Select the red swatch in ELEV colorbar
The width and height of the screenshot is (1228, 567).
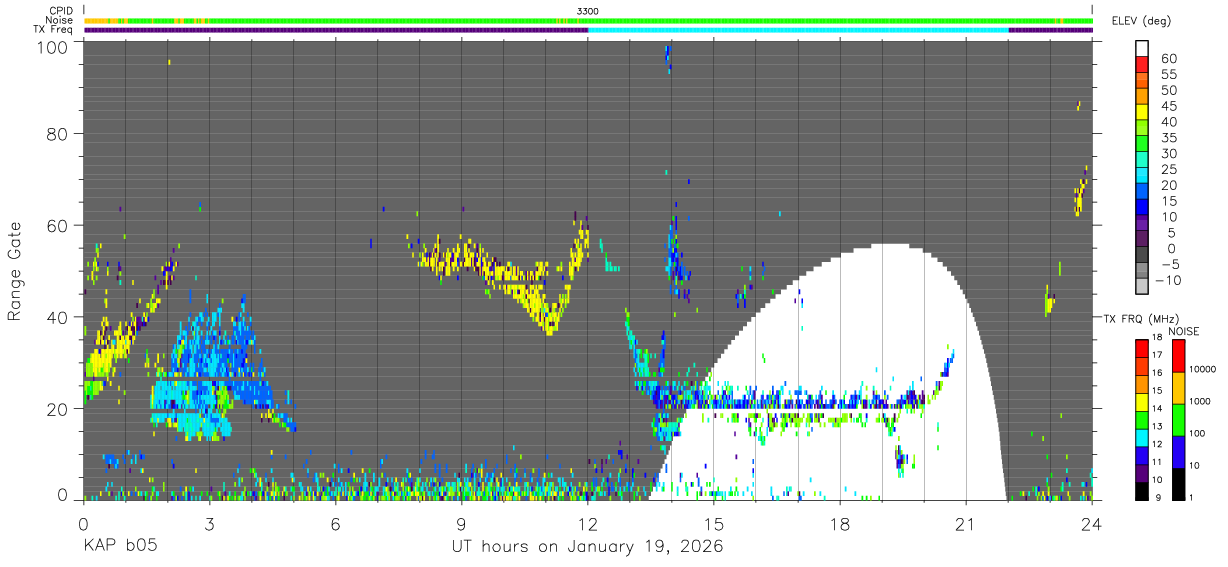[1142, 65]
